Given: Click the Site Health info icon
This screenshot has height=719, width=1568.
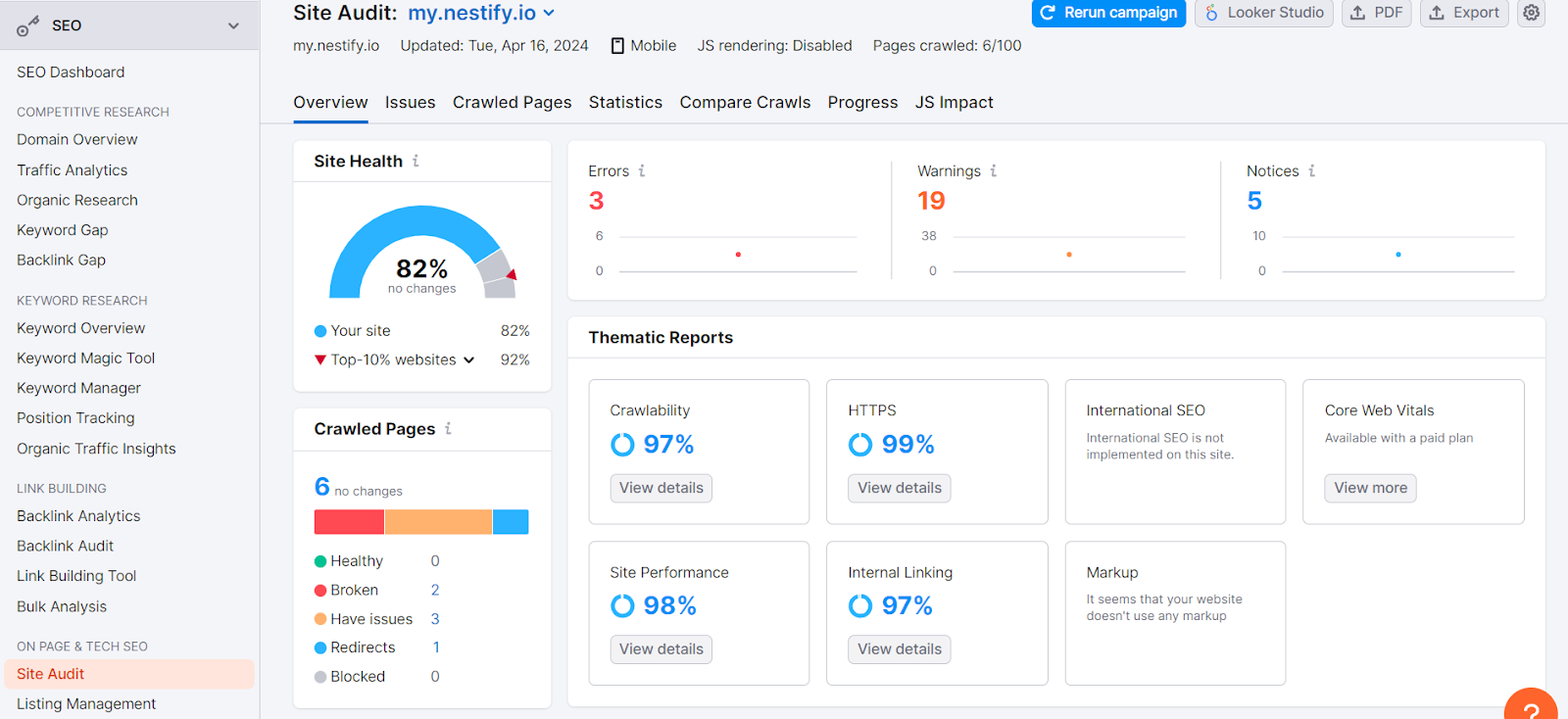Looking at the screenshot, I should pyautogui.click(x=416, y=161).
